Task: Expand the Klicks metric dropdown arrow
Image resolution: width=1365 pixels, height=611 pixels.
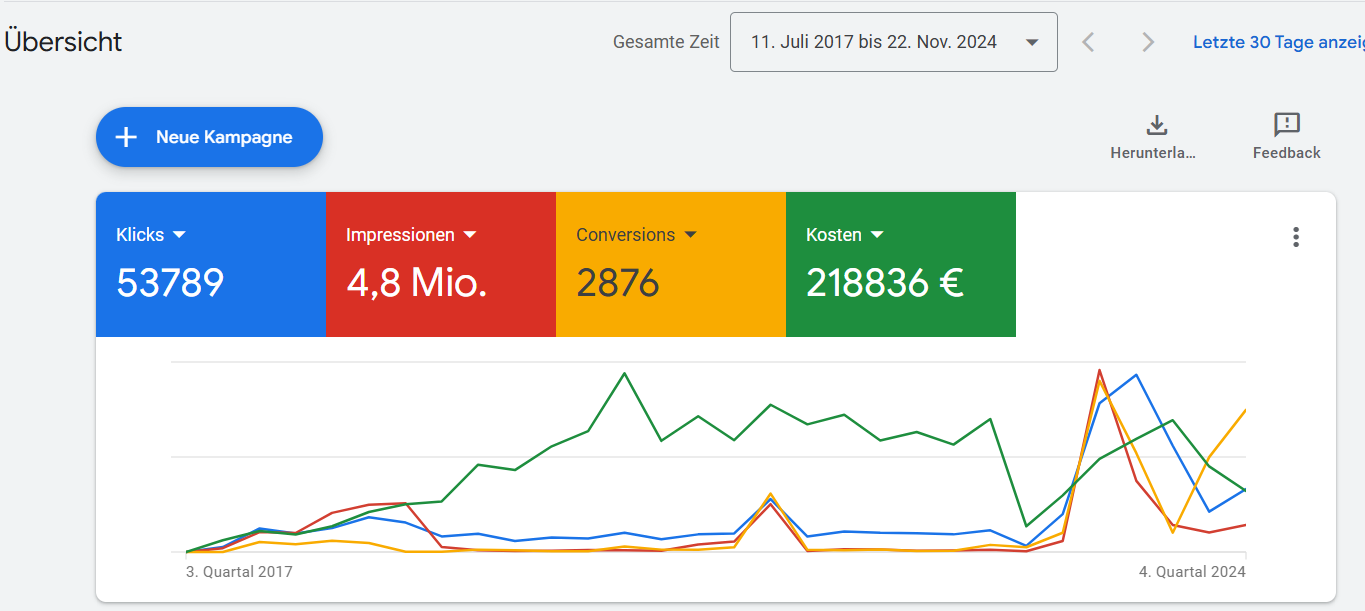Action: 180,235
